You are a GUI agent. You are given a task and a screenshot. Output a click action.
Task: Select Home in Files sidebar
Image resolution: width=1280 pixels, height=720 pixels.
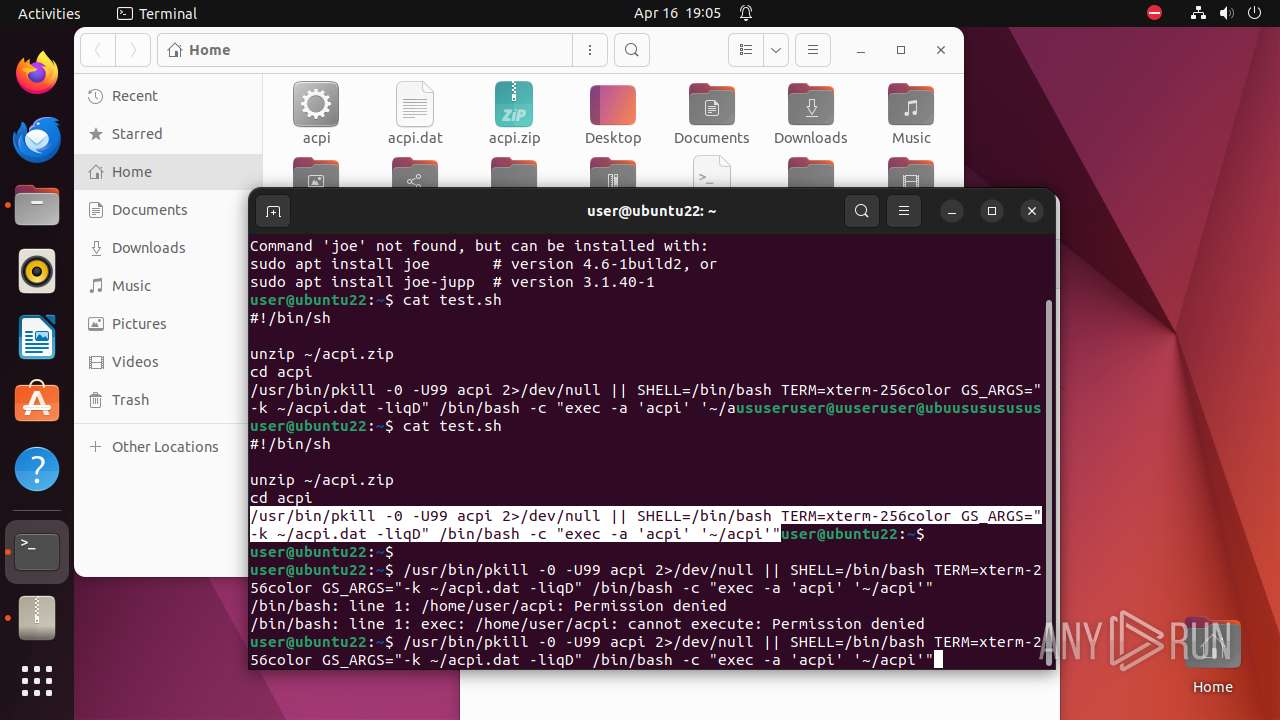pyautogui.click(x=168, y=172)
